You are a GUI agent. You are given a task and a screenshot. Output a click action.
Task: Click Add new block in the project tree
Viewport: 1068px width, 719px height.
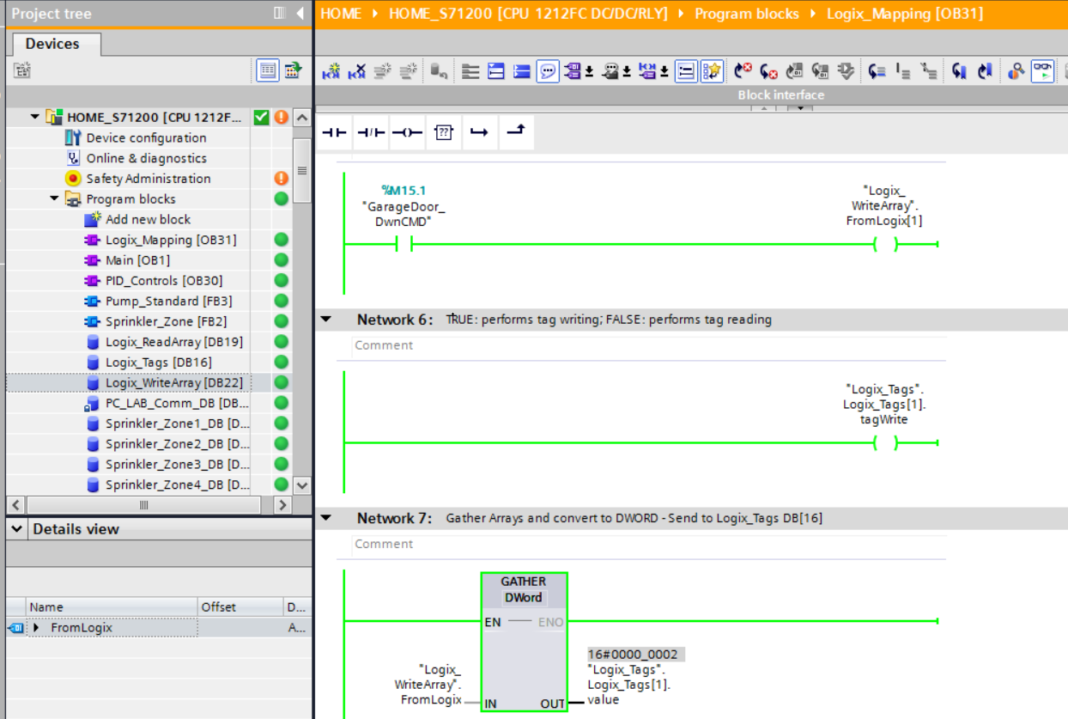coord(149,219)
